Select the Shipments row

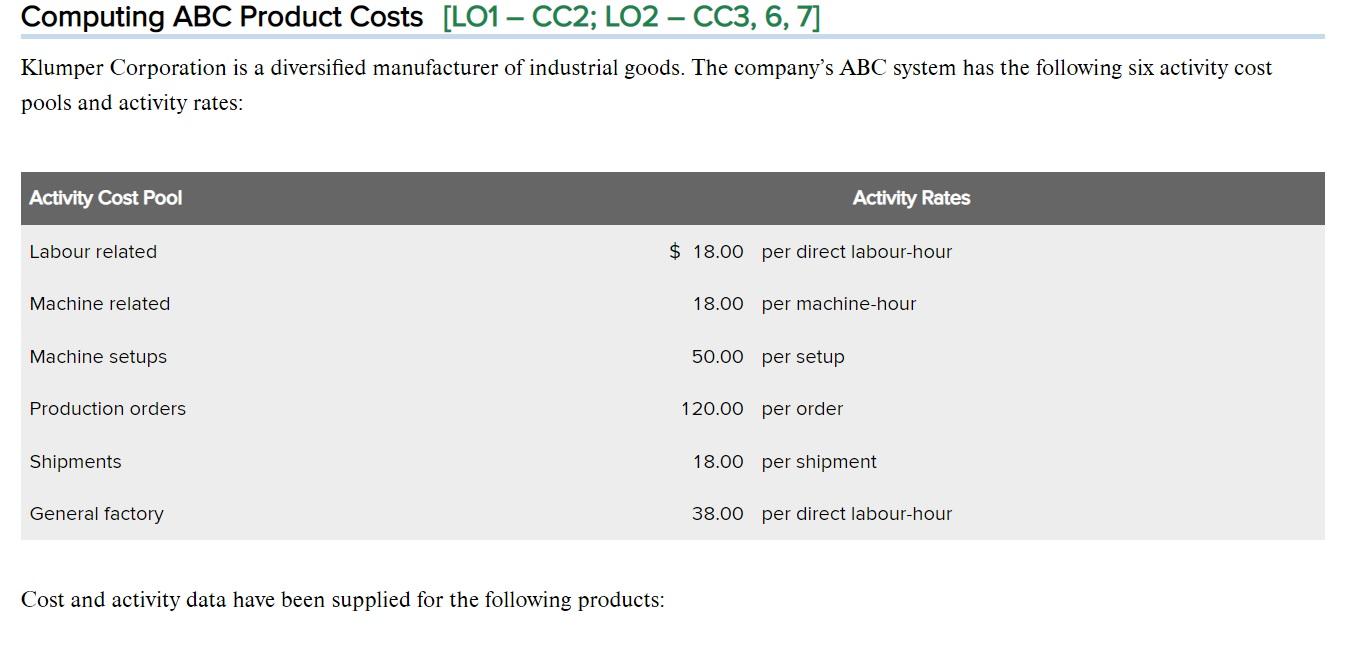[x=75, y=461]
